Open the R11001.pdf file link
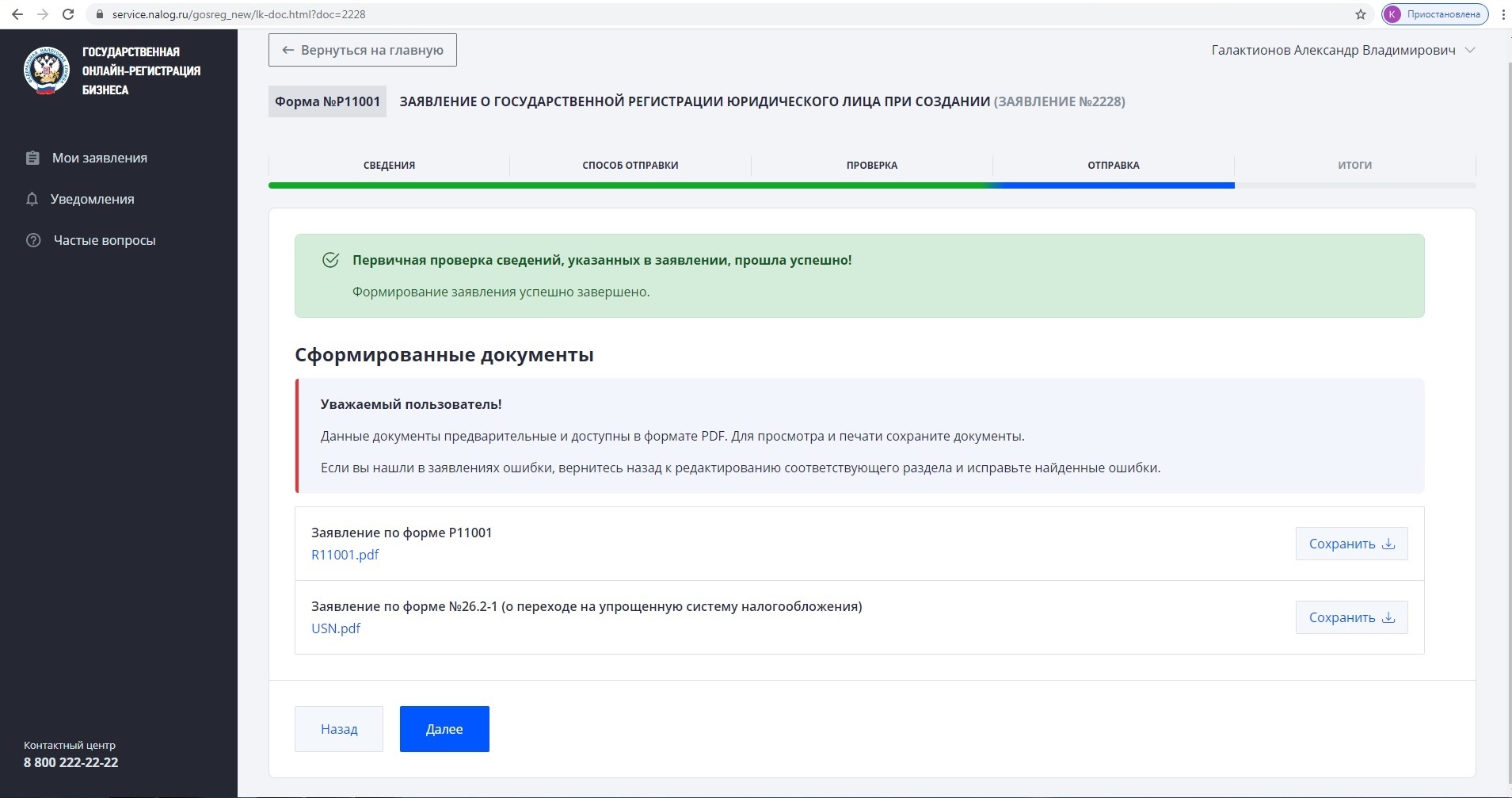The width and height of the screenshot is (1512, 798). pos(345,555)
